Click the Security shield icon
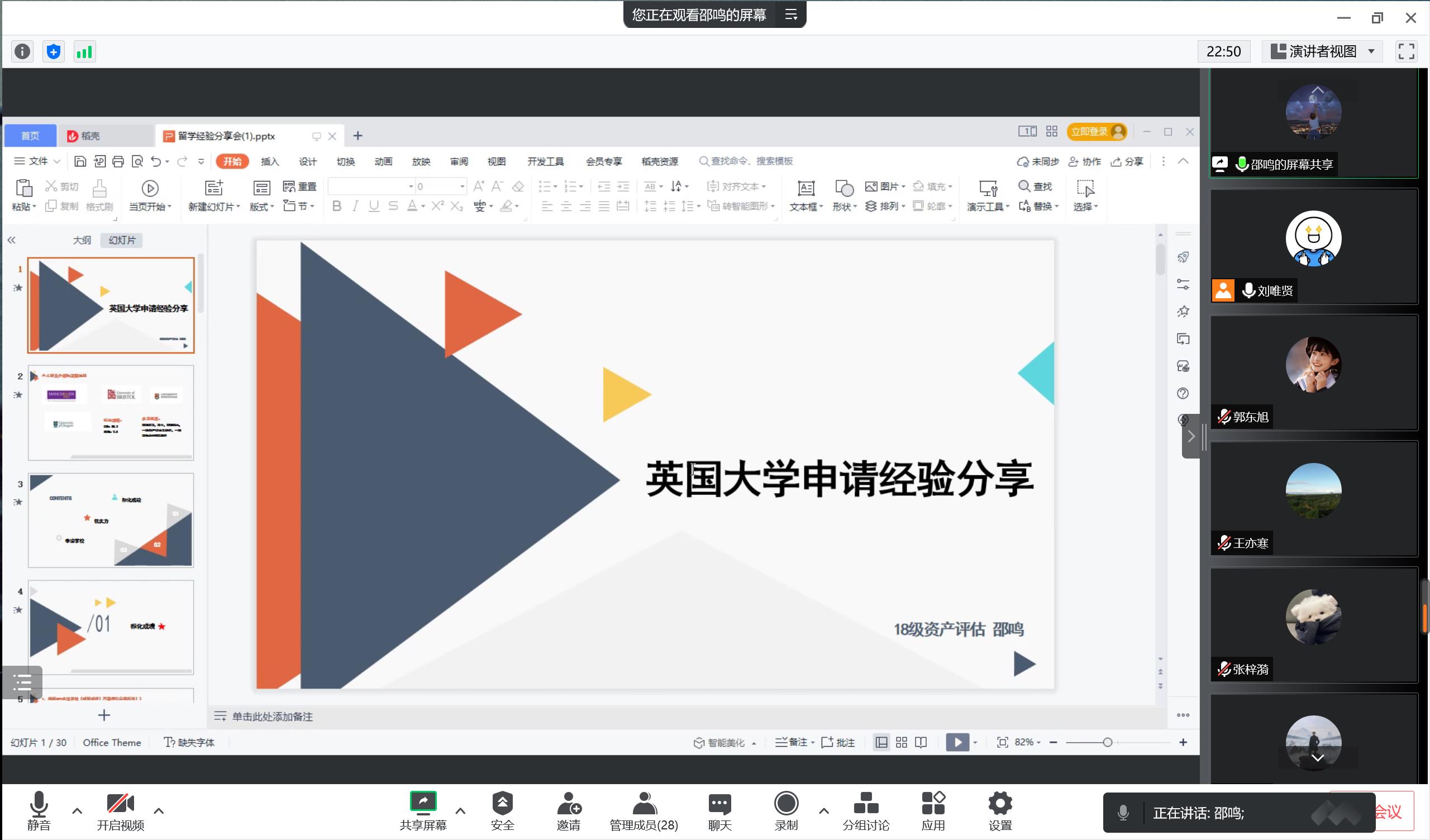 502,804
